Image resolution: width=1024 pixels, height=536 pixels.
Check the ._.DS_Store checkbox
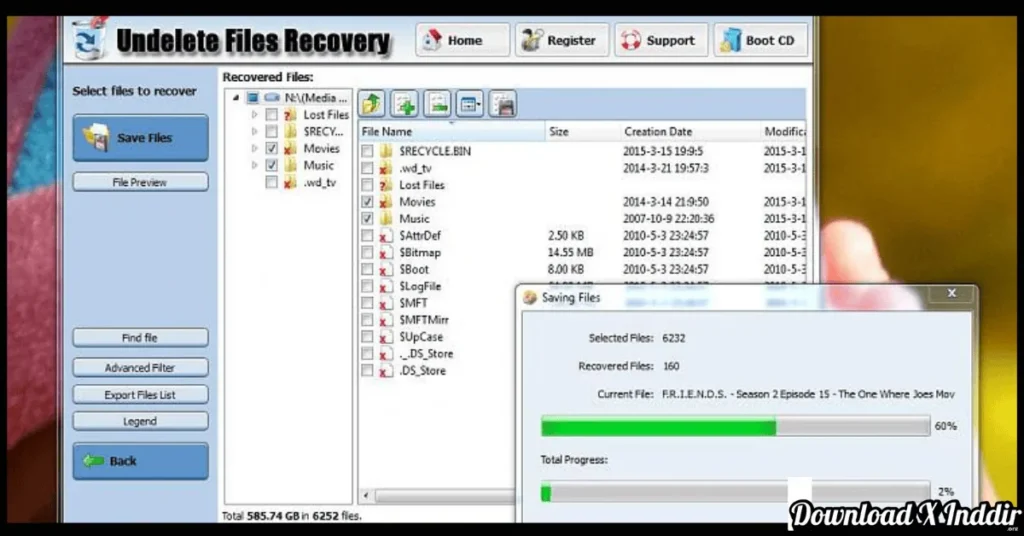[368, 354]
